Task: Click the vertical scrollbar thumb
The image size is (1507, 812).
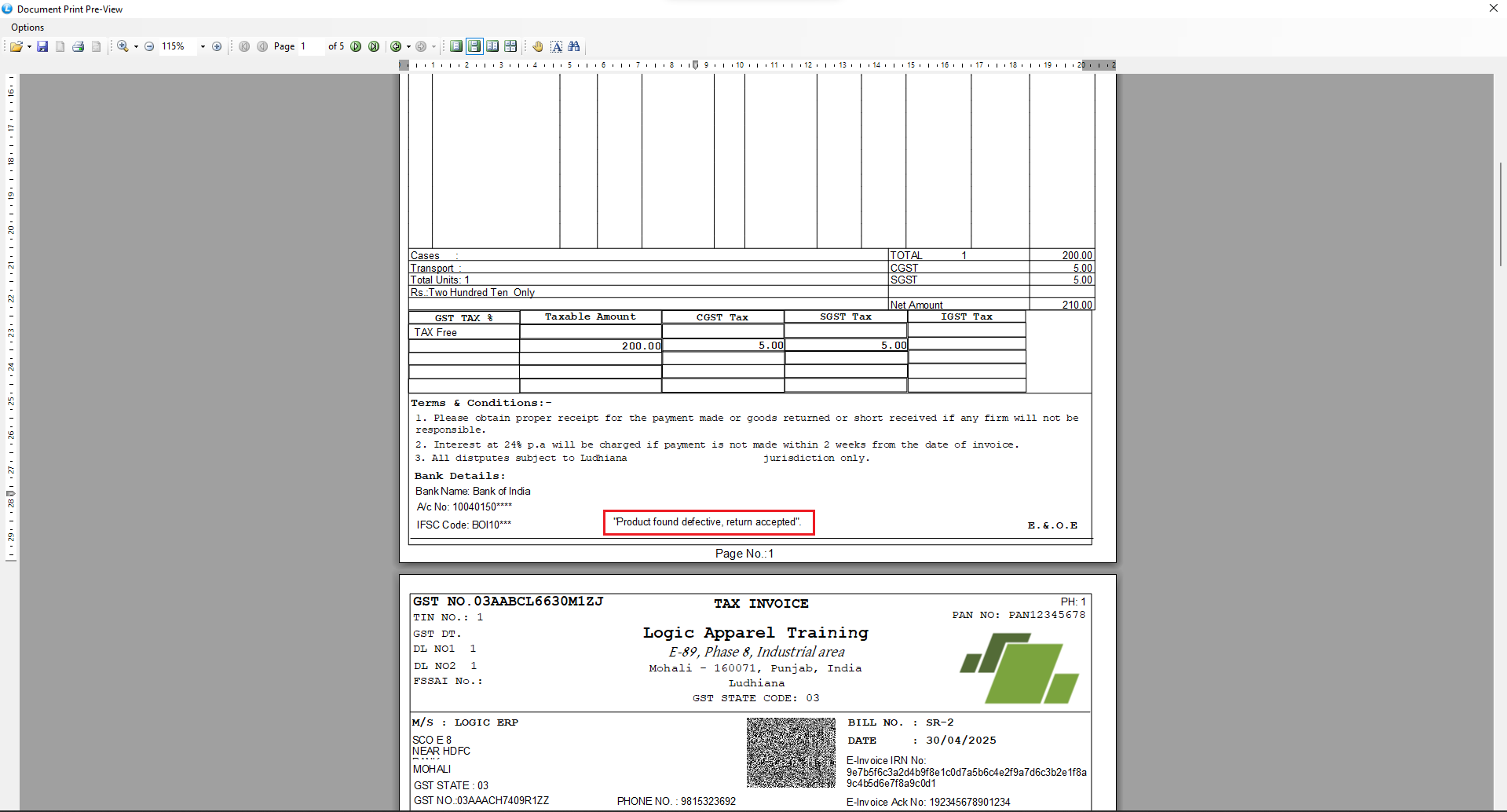Action: [1500, 214]
